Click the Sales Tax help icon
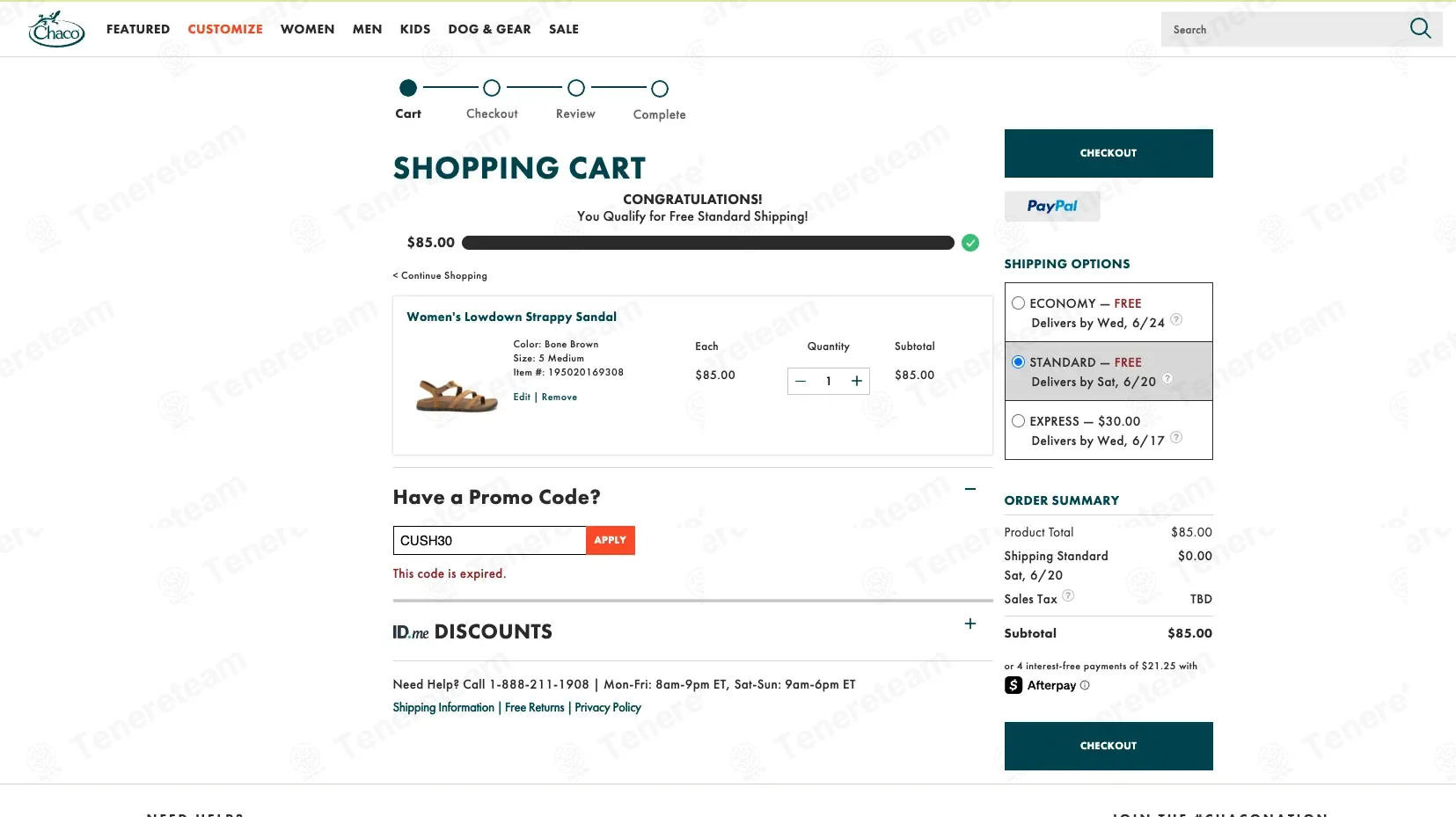This screenshot has height=817, width=1456. pos(1068,596)
